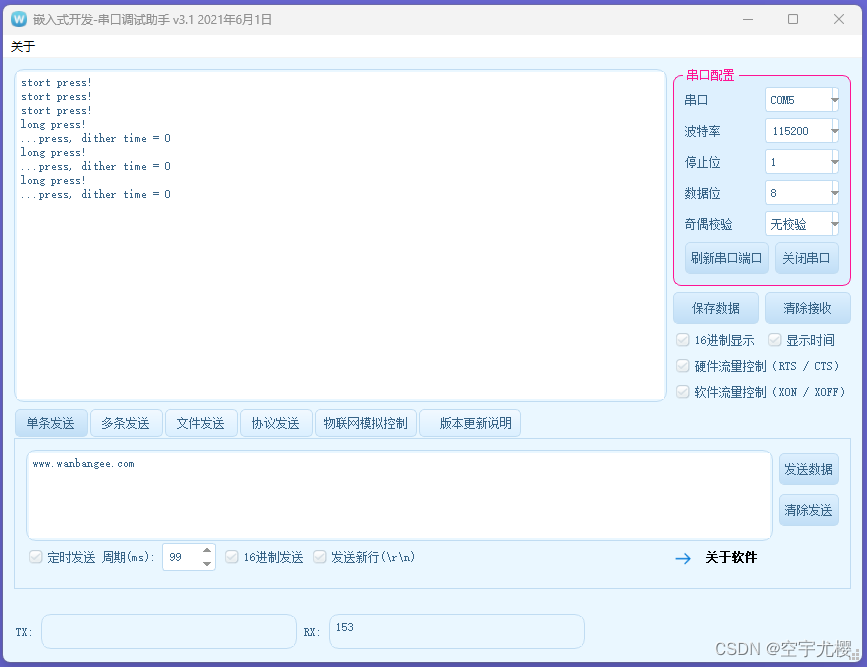The height and width of the screenshot is (667, 867).
Task: Enable software flow control XON/XOFF
Action: point(682,392)
